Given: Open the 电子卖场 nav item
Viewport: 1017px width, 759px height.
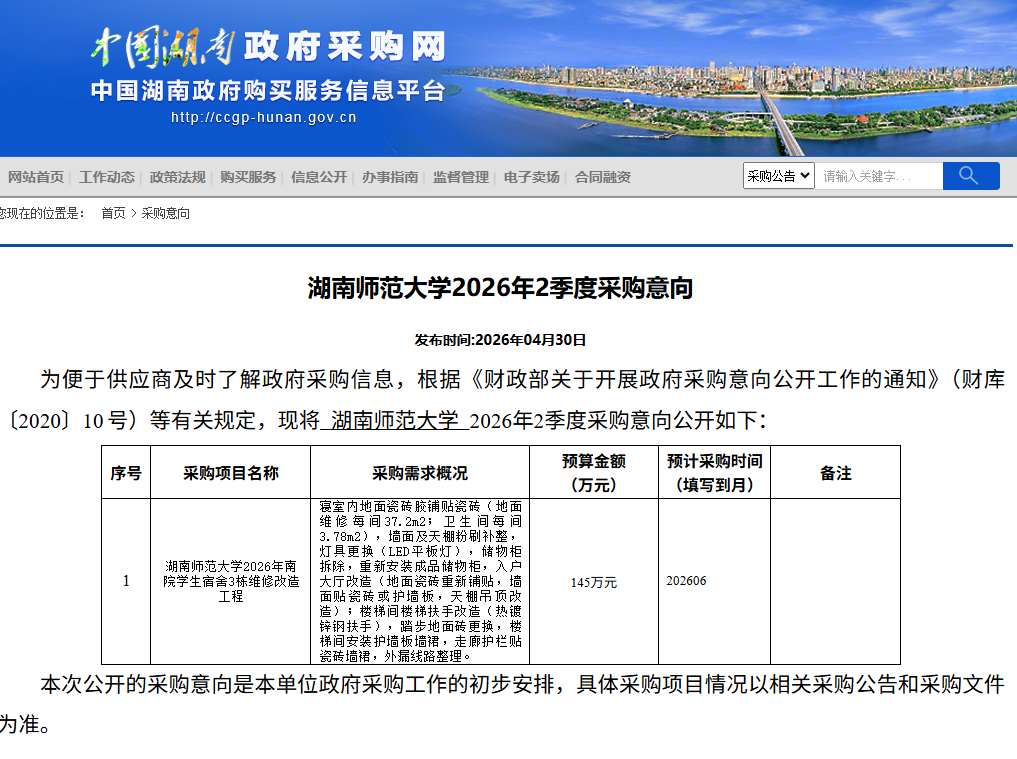Looking at the screenshot, I should pyautogui.click(x=531, y=177).
